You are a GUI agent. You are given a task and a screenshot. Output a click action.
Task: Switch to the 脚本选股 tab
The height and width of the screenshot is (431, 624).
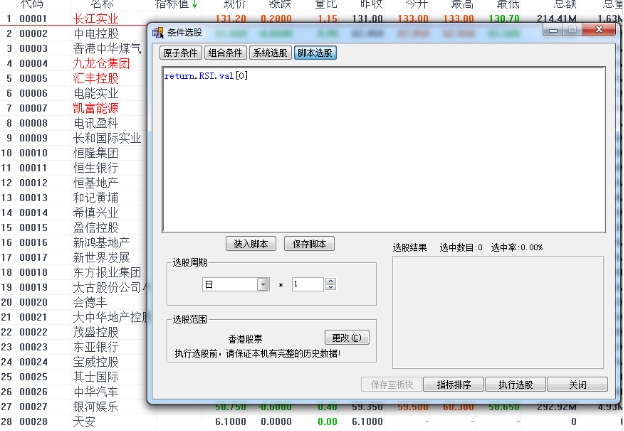315,52
